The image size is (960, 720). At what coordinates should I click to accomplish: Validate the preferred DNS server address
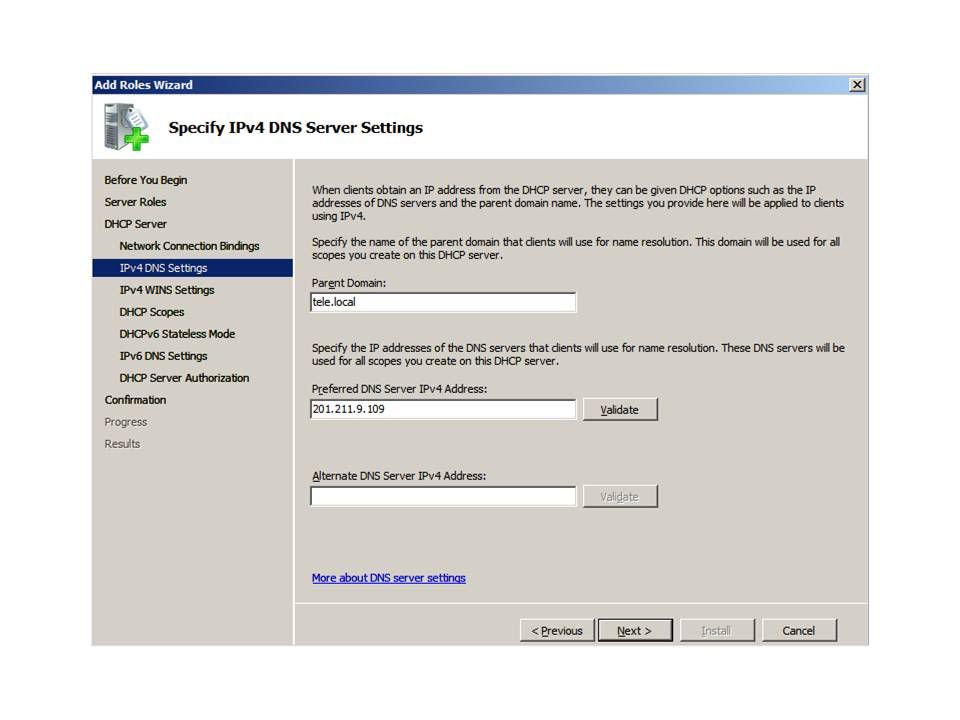[620, 410]
